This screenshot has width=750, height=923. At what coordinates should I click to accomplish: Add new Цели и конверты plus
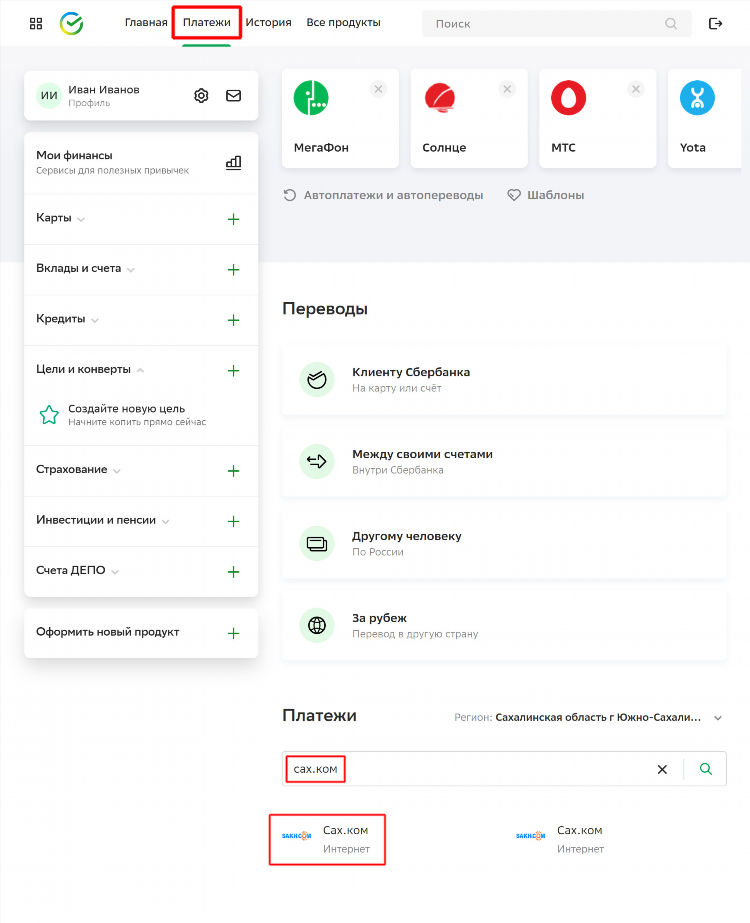coord(234,370)
